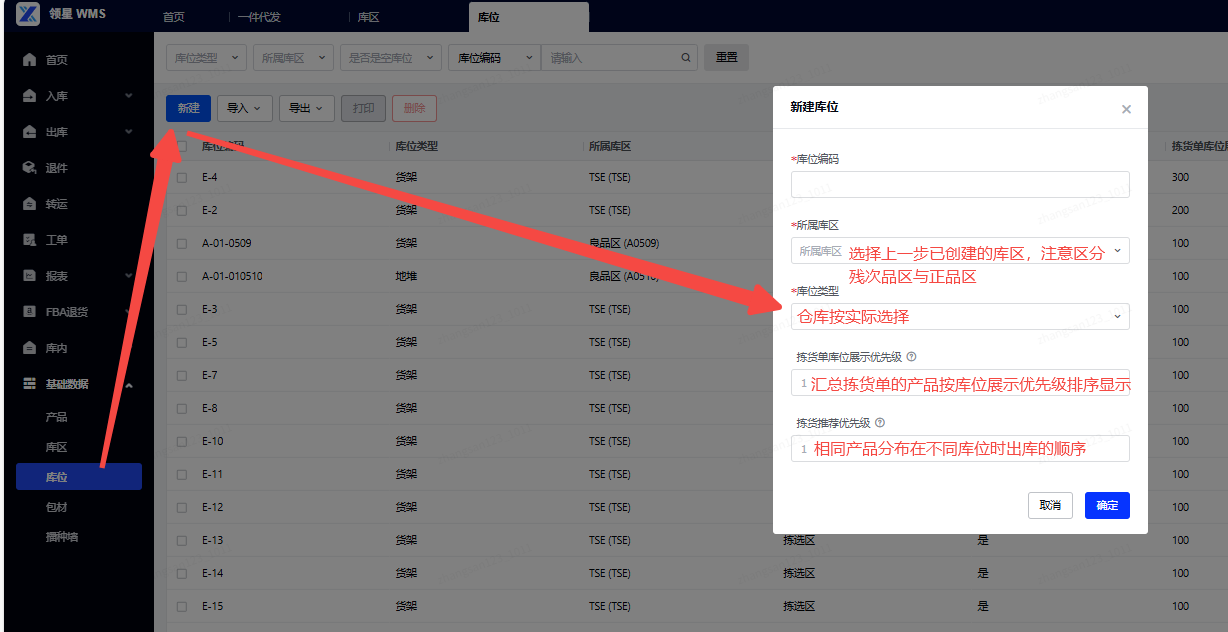Click the red 删除 delete button
This screenshot has width=1228, height=632.
click(414, 108)
